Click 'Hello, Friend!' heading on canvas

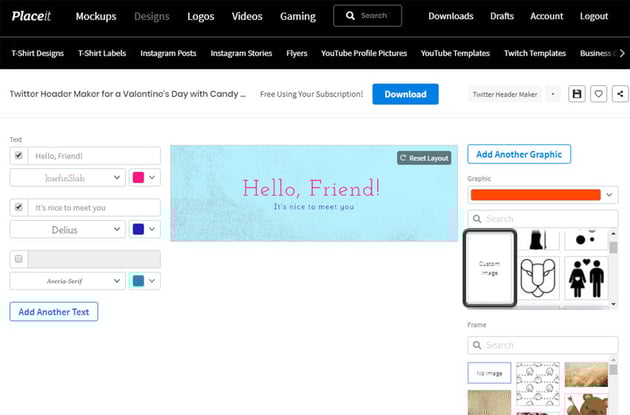tap(311, 188)
